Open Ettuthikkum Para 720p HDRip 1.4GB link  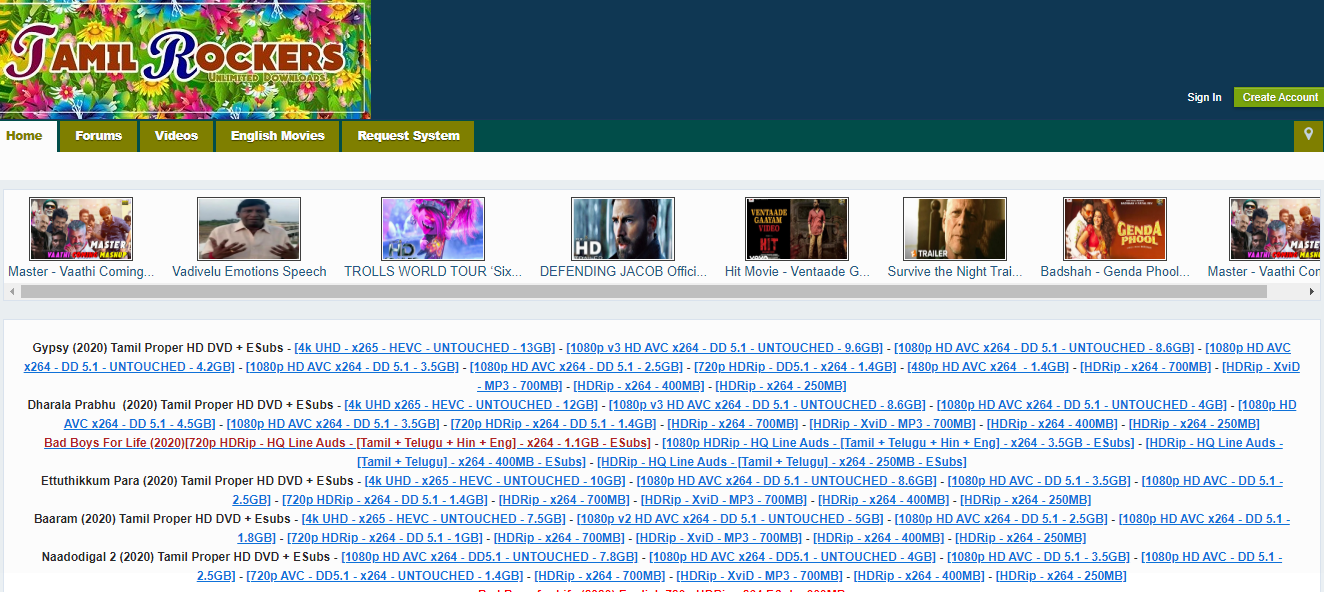click(385, 500)
